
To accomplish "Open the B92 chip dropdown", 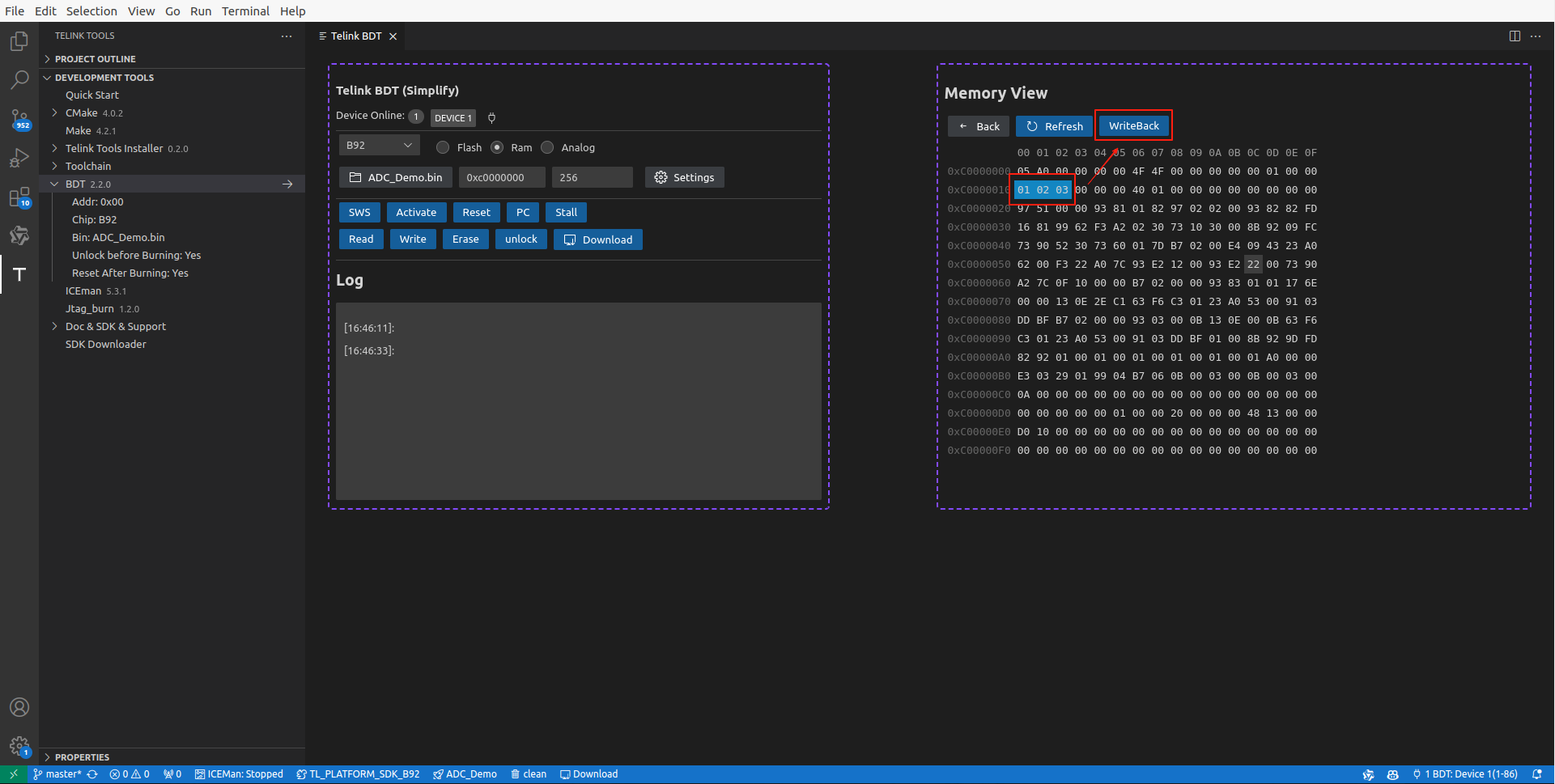I will (379, 146).
